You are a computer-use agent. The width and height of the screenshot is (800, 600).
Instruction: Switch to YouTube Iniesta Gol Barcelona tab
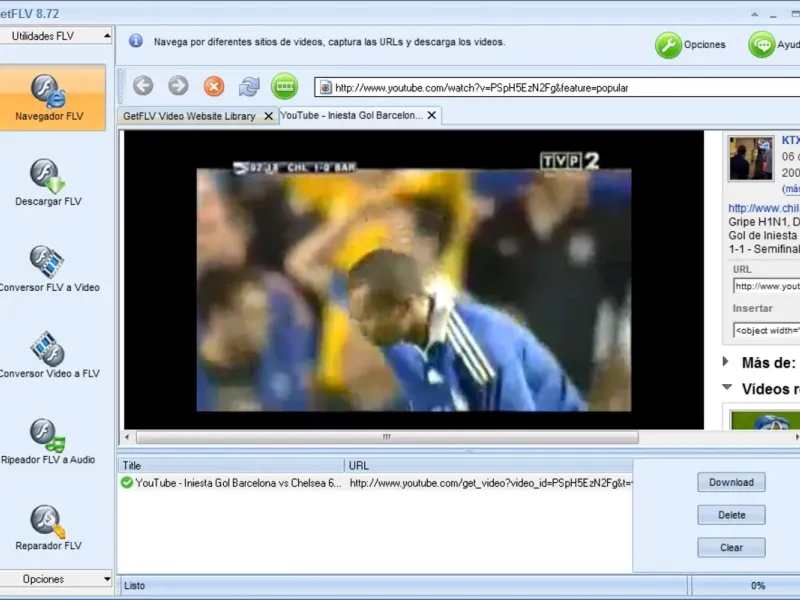point(352,115)
